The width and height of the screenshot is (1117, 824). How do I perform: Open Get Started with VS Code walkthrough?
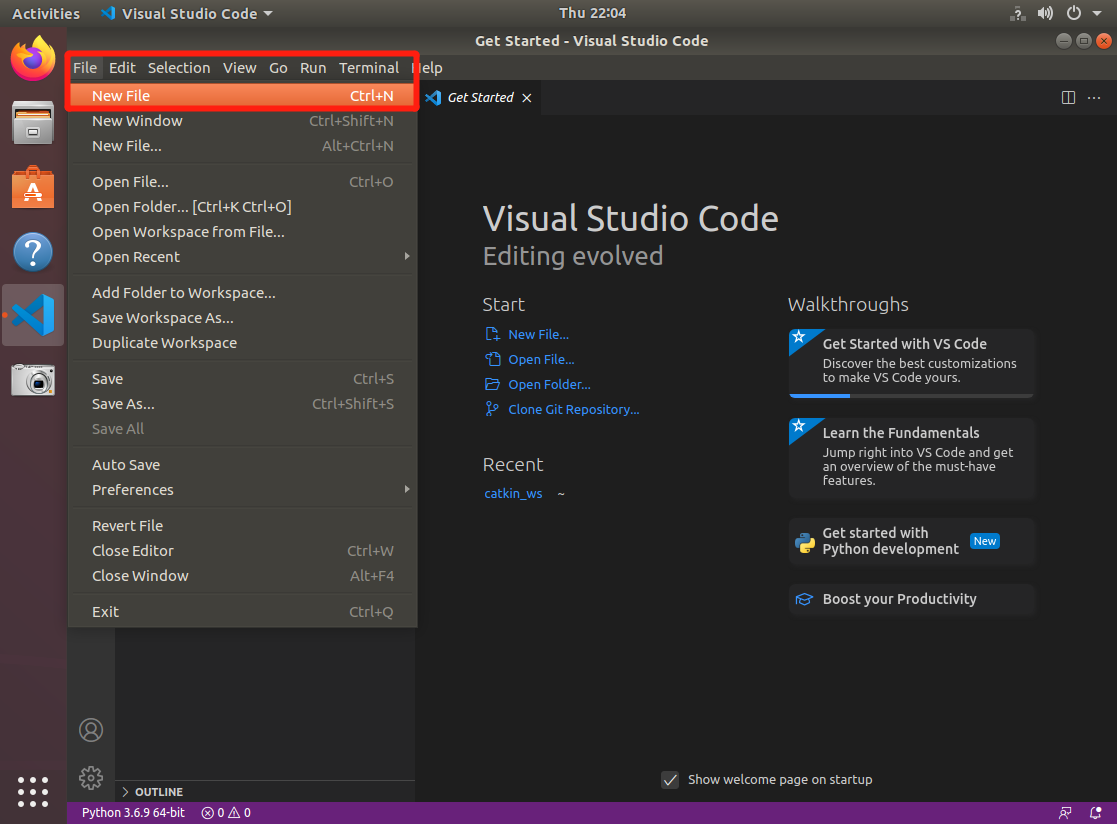(x=911, y=363)
